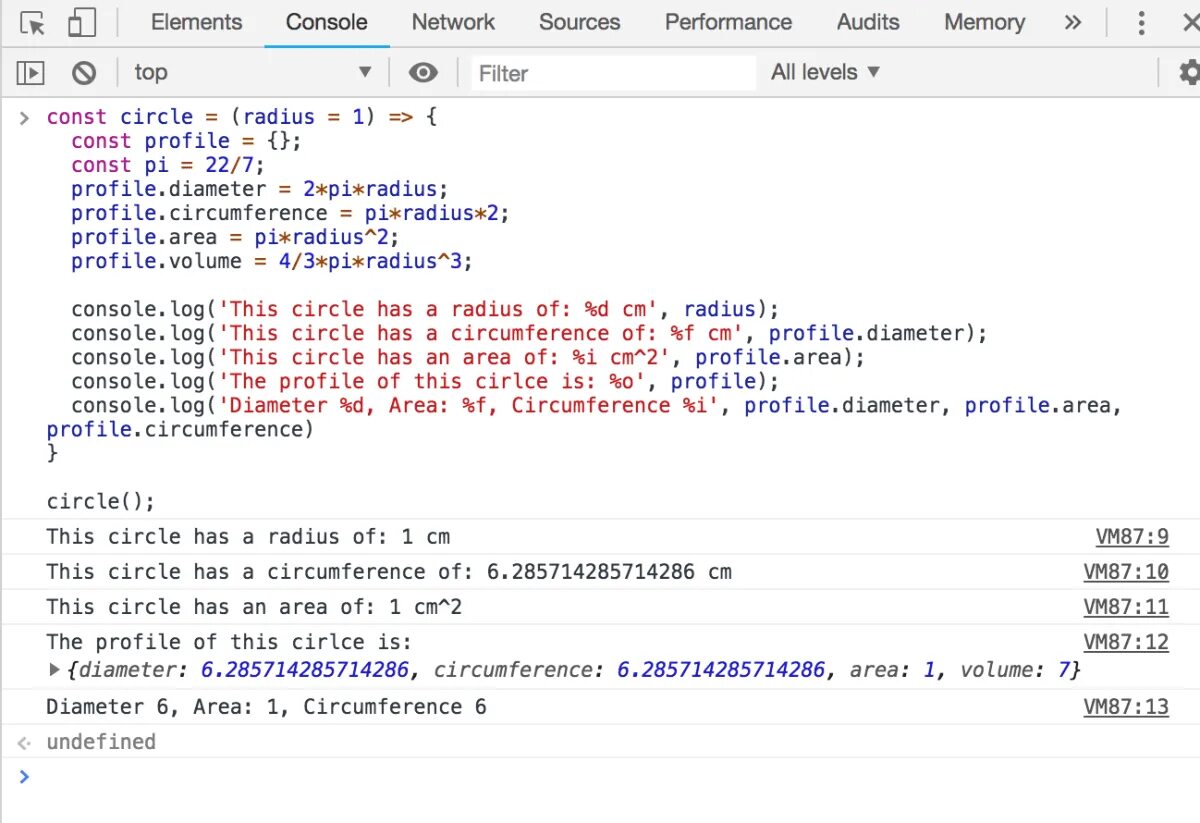Show more tabs with the double chevron
The height and width of the screenshot is (823, 1200).
coord(1073,23)
